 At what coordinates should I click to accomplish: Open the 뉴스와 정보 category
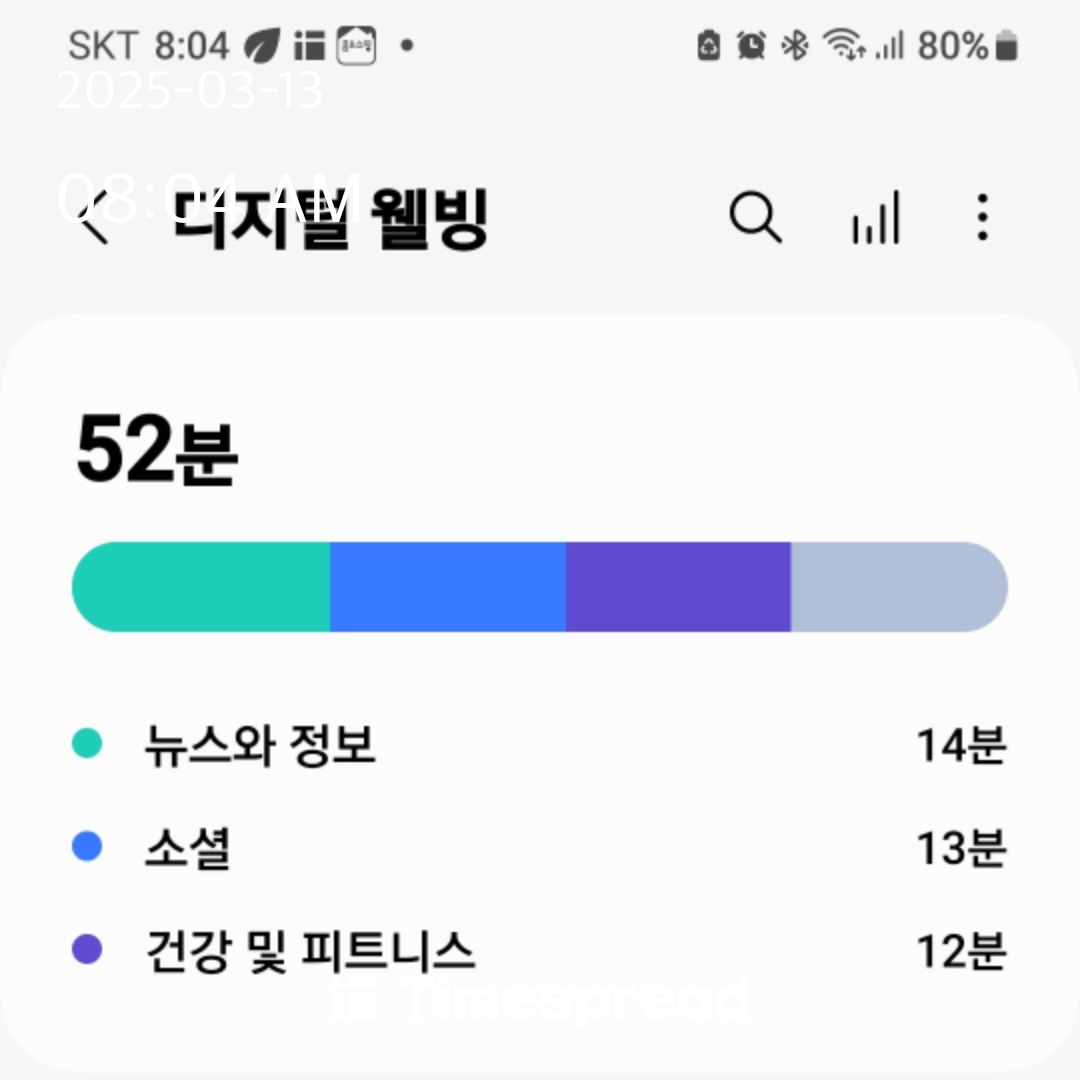(260, 744)
